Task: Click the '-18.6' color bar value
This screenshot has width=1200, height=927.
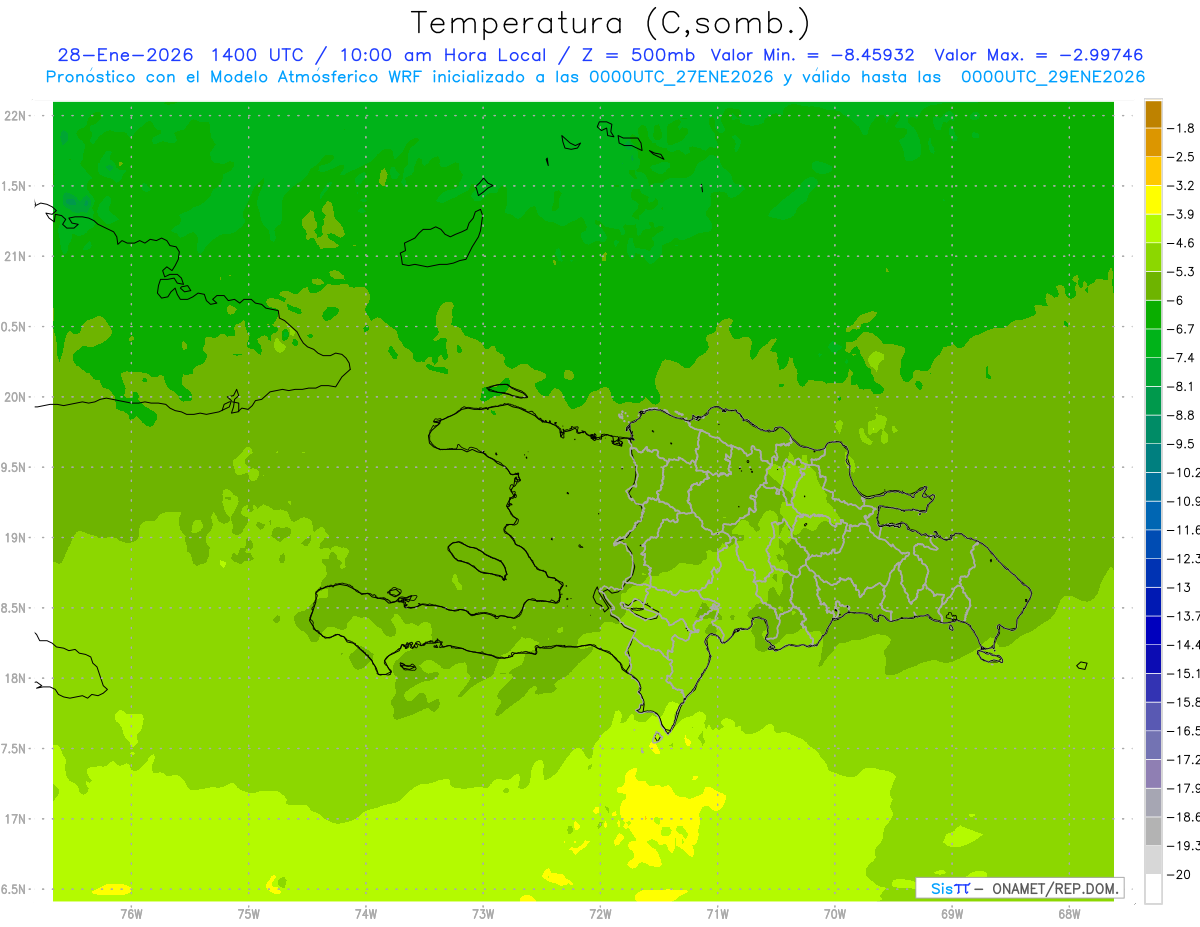Action: click(1183, 817)
